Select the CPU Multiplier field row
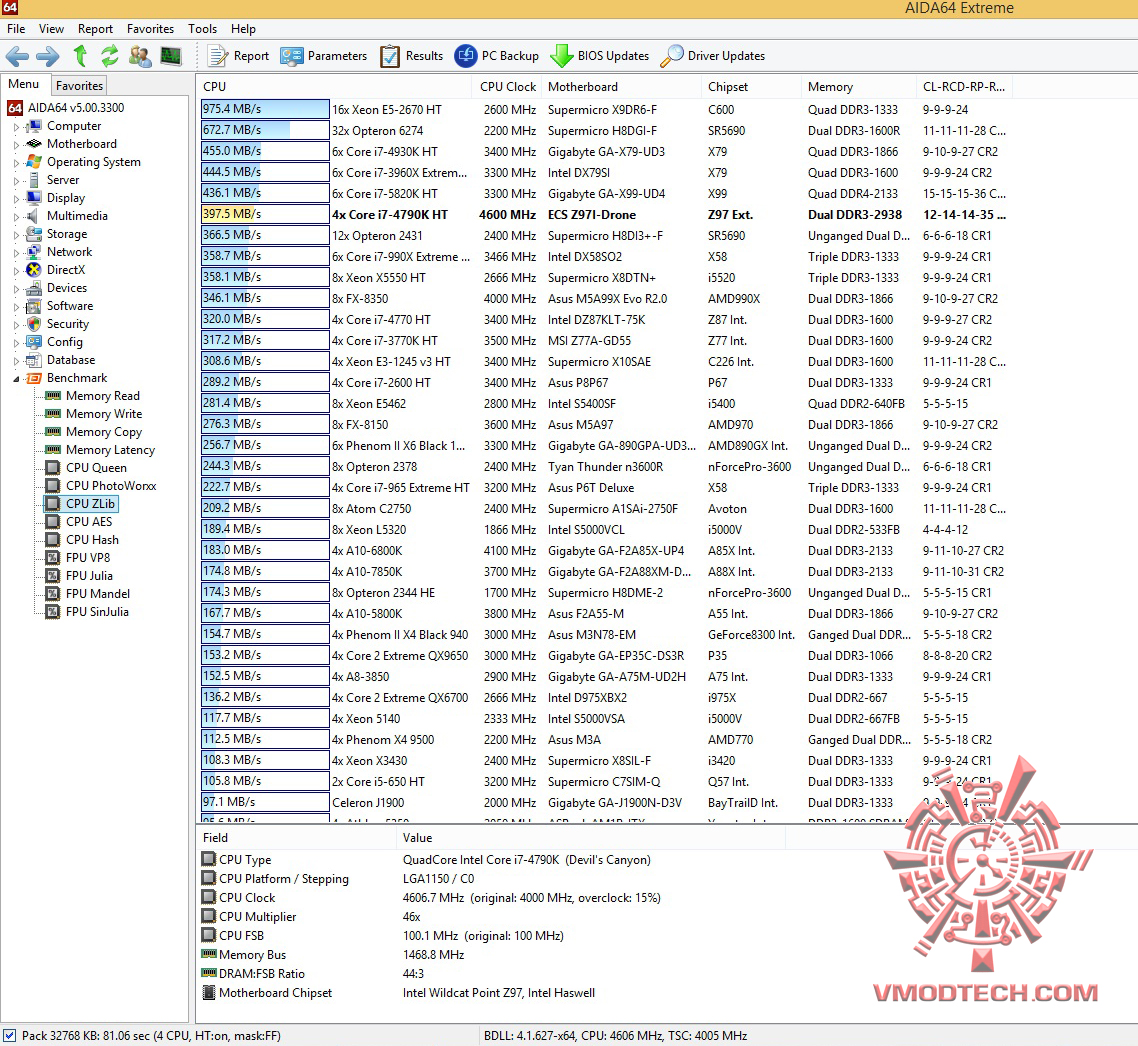1138x1046 pixels. click(x=492, y=917)
